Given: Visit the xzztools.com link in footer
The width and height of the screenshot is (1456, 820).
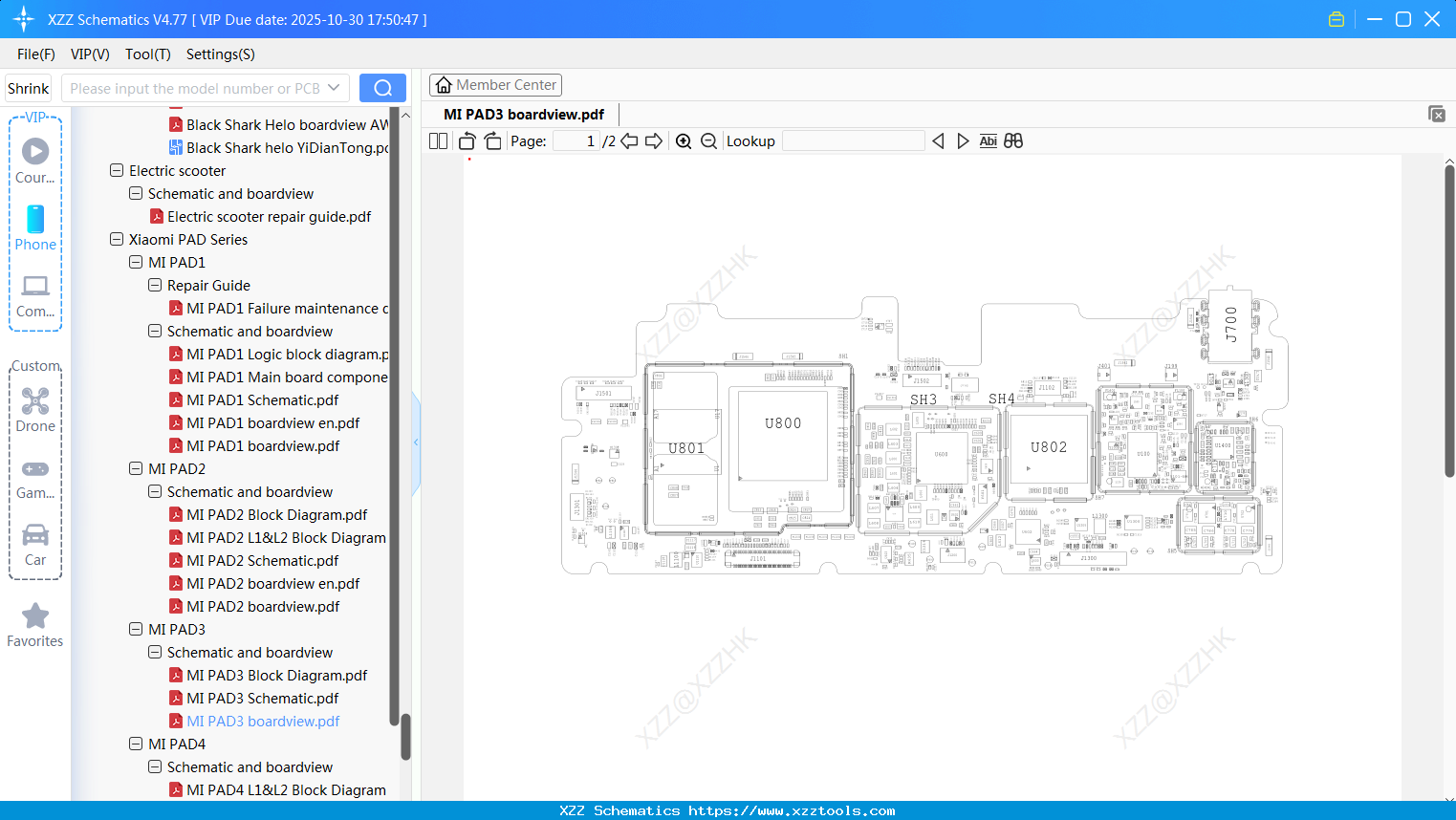Looking at the screenshot, I should (x=792, y=810).
